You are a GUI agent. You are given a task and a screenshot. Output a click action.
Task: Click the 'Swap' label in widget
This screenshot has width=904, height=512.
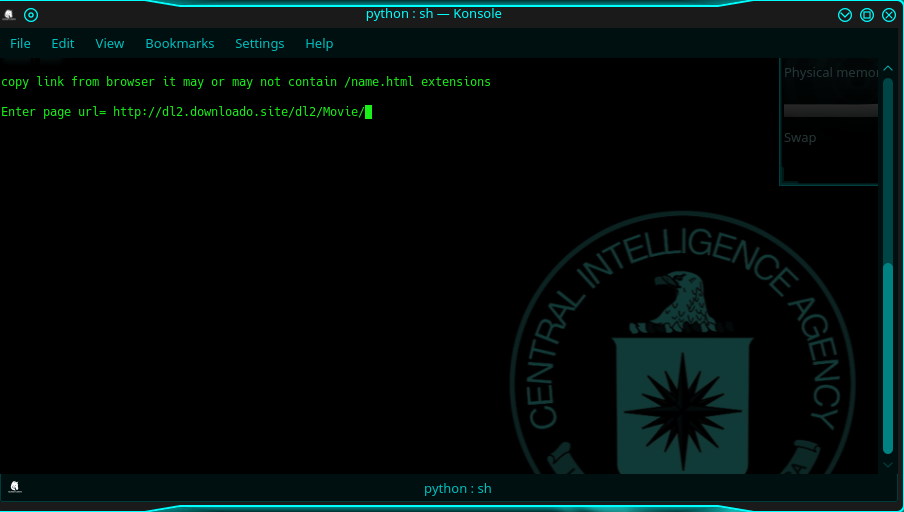pos(800,138)
